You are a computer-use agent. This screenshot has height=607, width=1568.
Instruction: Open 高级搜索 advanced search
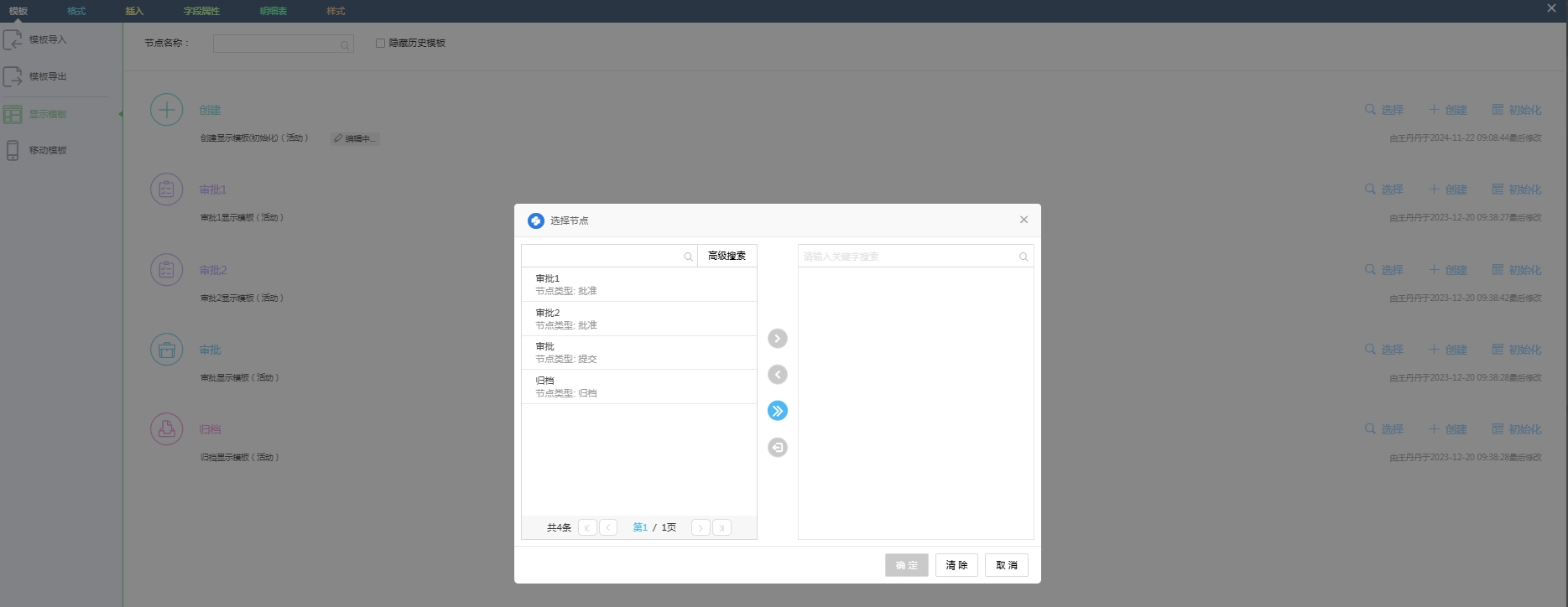point(727,256)
